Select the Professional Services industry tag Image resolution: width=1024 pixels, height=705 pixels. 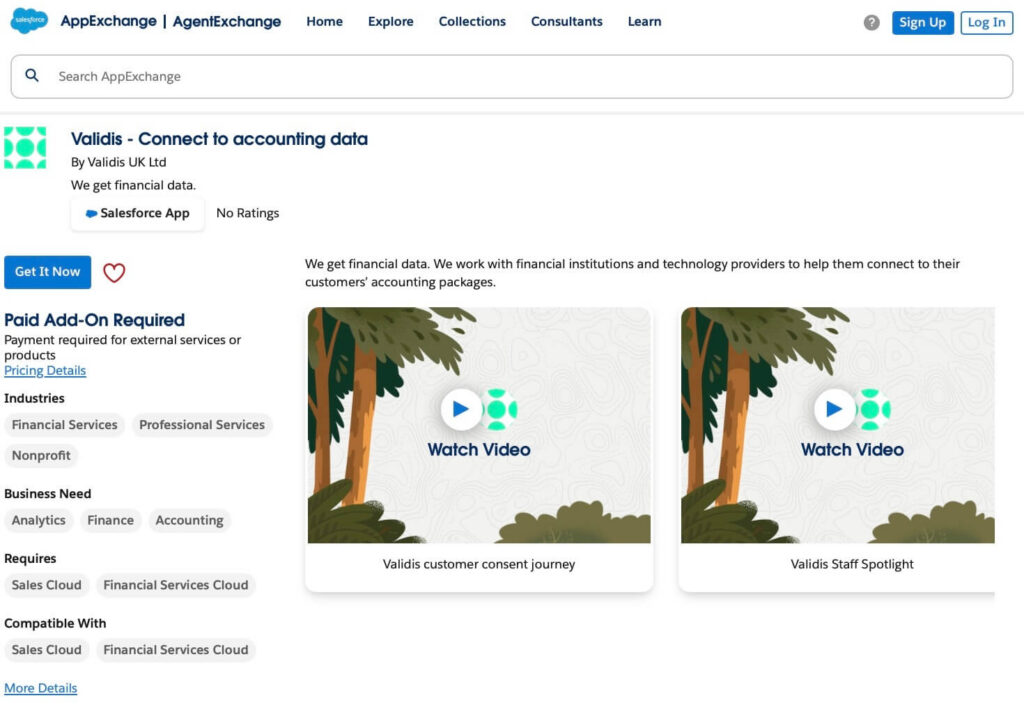pyautogui.click(x=202, y=425)
